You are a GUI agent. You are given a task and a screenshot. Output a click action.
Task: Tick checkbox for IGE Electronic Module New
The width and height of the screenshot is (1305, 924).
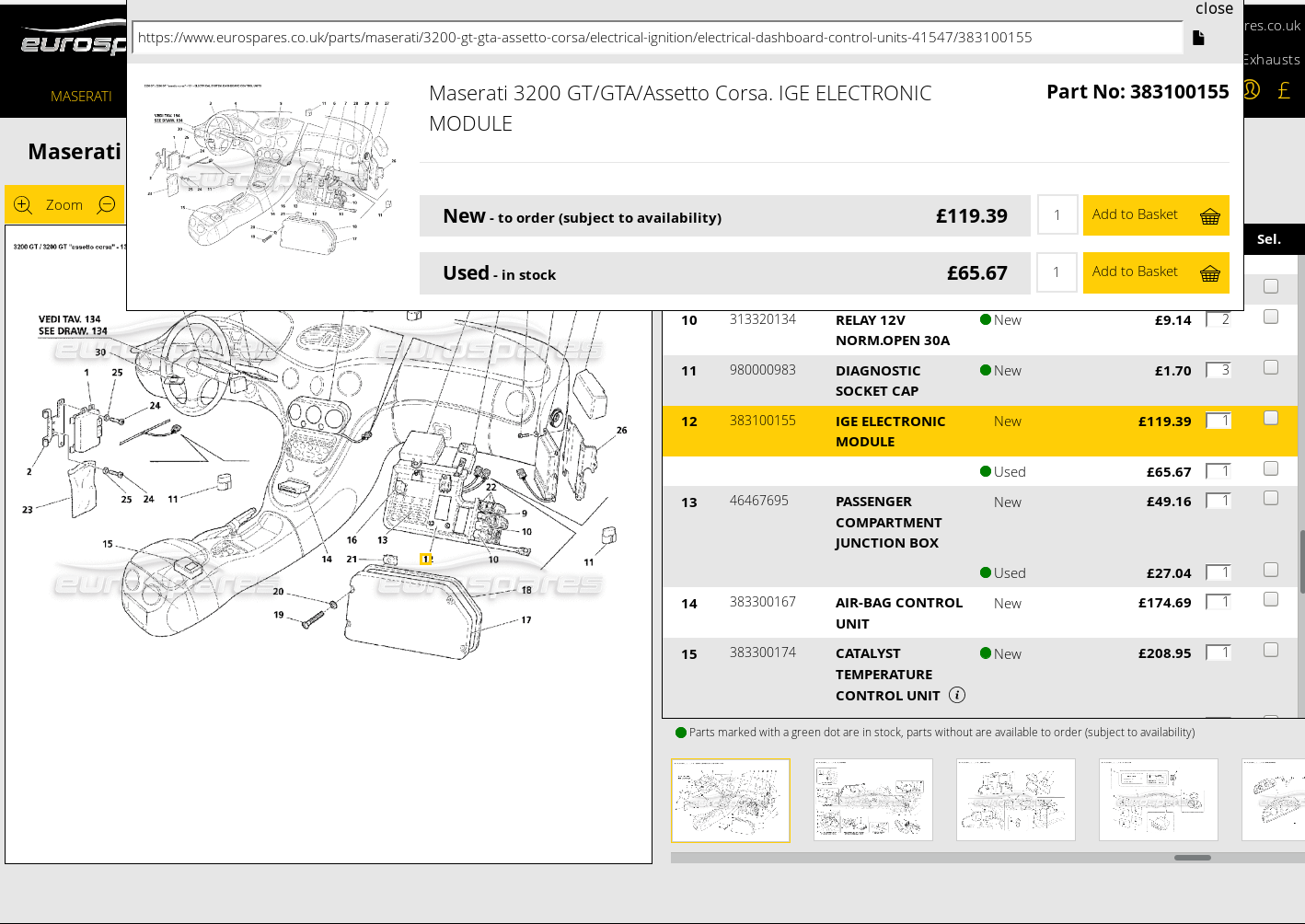1271,418
